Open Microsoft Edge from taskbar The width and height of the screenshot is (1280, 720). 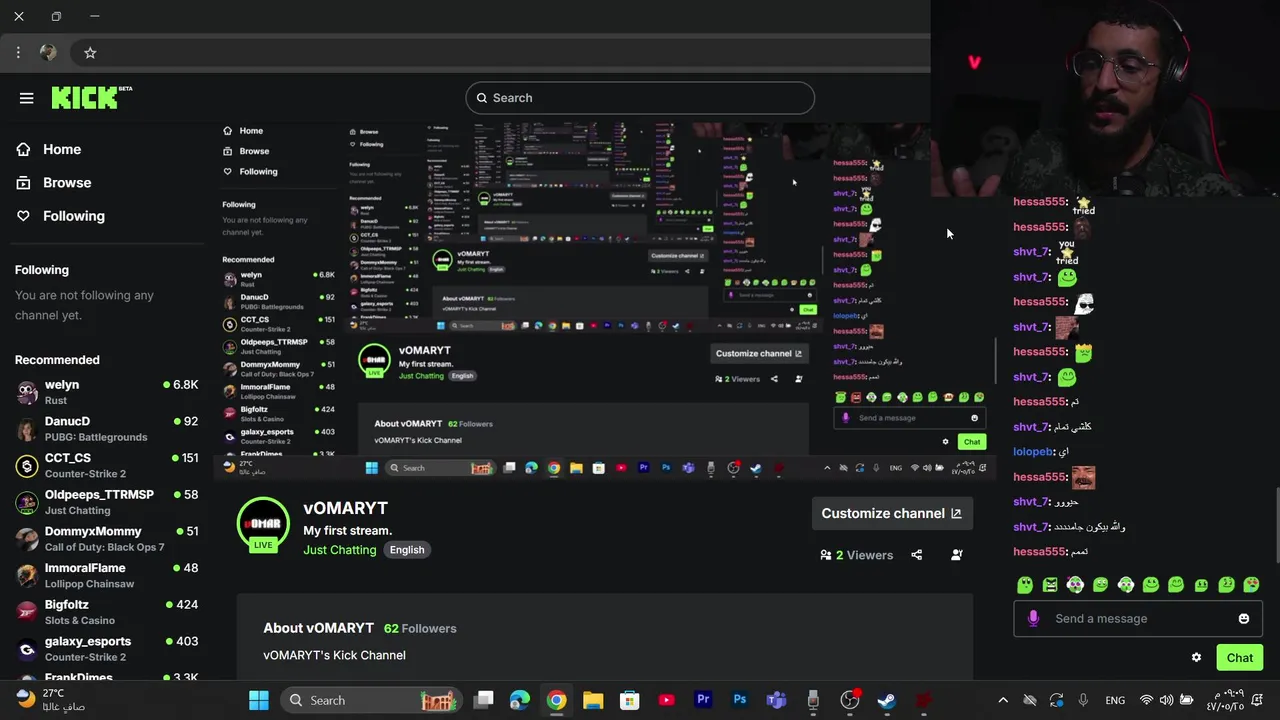[520, 700]
